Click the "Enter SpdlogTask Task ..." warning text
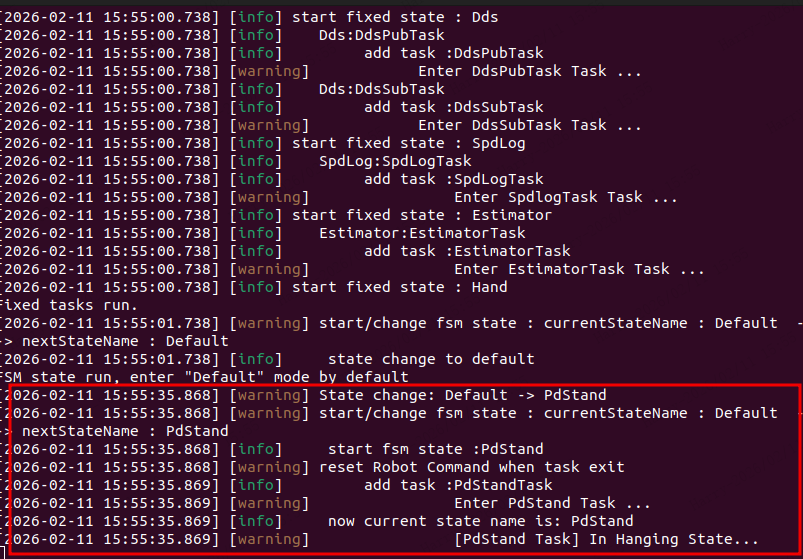 pos(565,197)
